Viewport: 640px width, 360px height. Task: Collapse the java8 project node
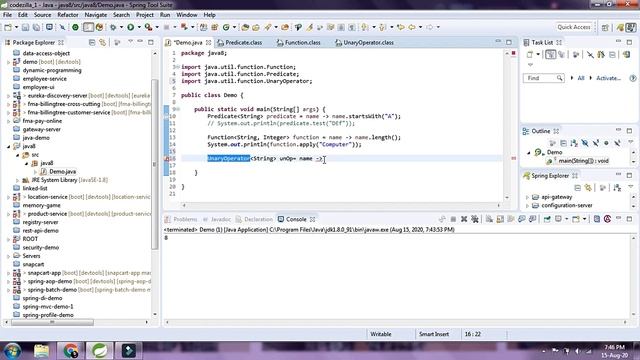coord(9,146)
